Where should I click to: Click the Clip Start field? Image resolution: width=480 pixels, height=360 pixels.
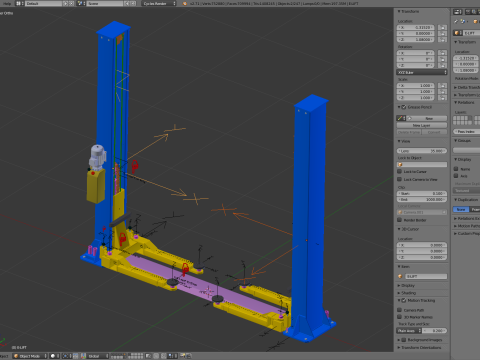click(422, 193)
